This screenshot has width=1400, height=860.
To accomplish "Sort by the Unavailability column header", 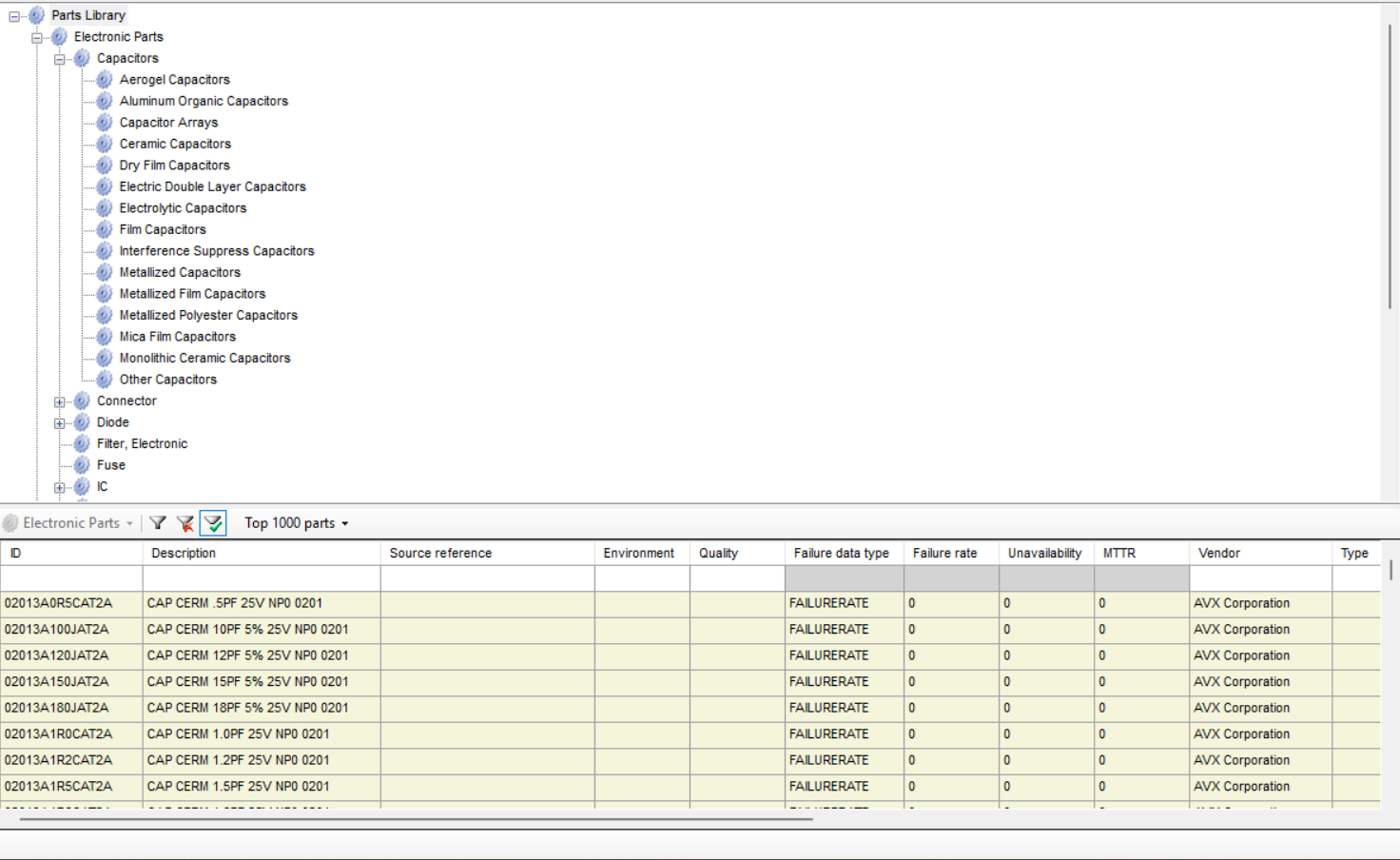I will tap(1046, 553).
